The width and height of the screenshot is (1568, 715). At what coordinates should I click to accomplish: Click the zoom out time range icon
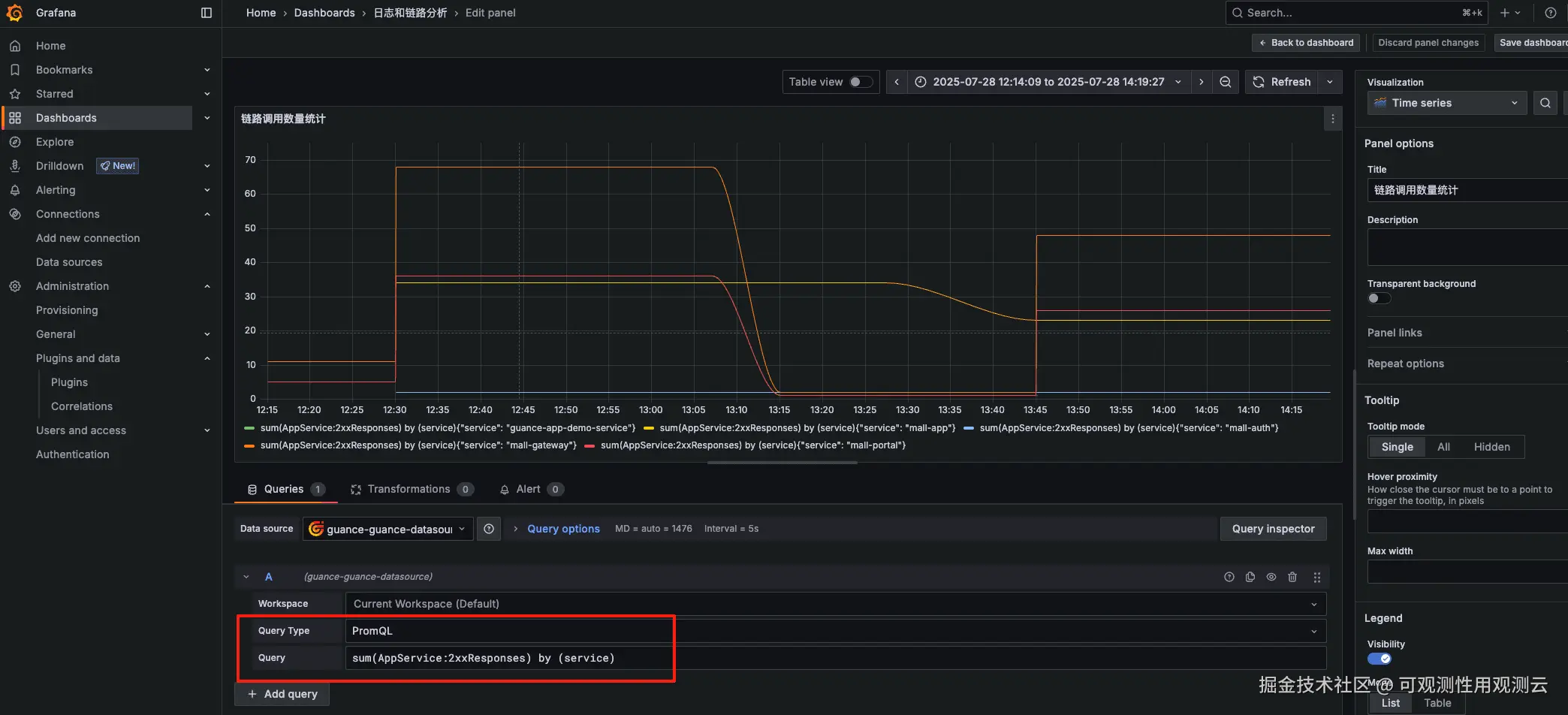(1225, 82)
